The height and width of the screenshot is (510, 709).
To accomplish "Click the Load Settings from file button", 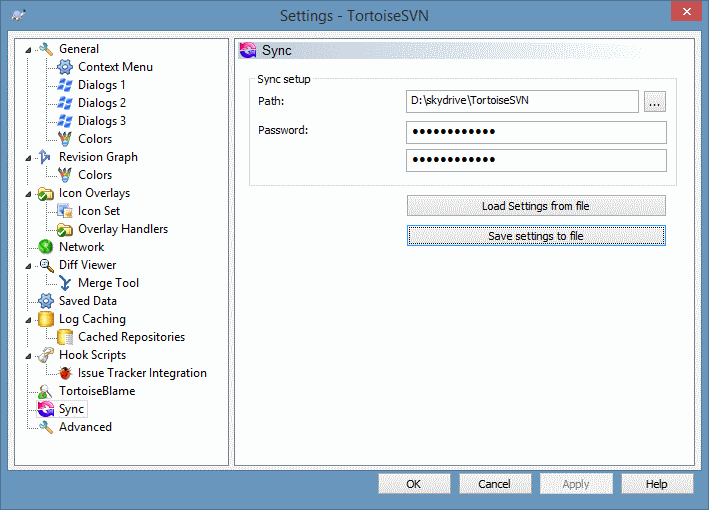I will click(536, 206).
